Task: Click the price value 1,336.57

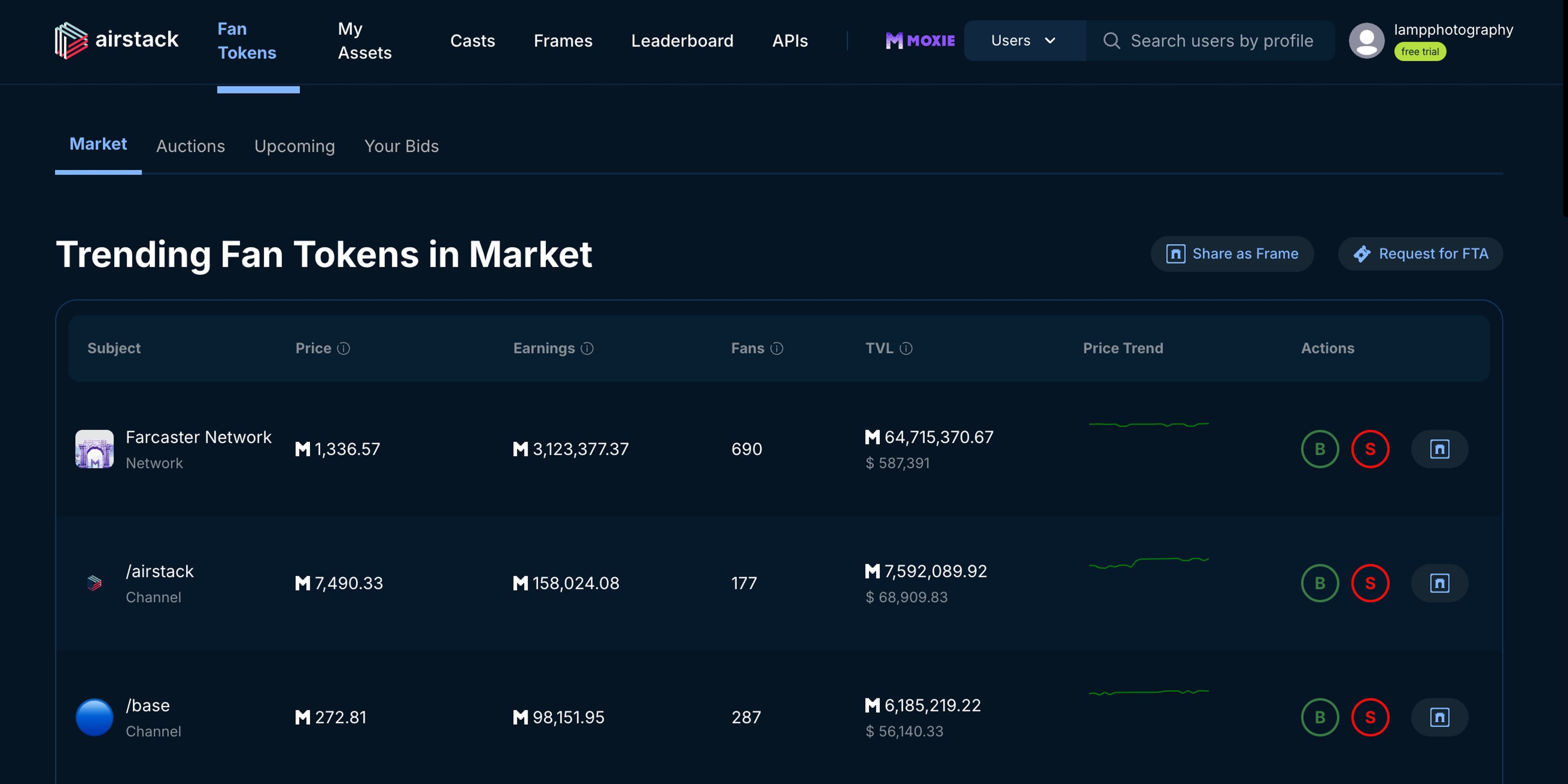Action: pos(347,449)
